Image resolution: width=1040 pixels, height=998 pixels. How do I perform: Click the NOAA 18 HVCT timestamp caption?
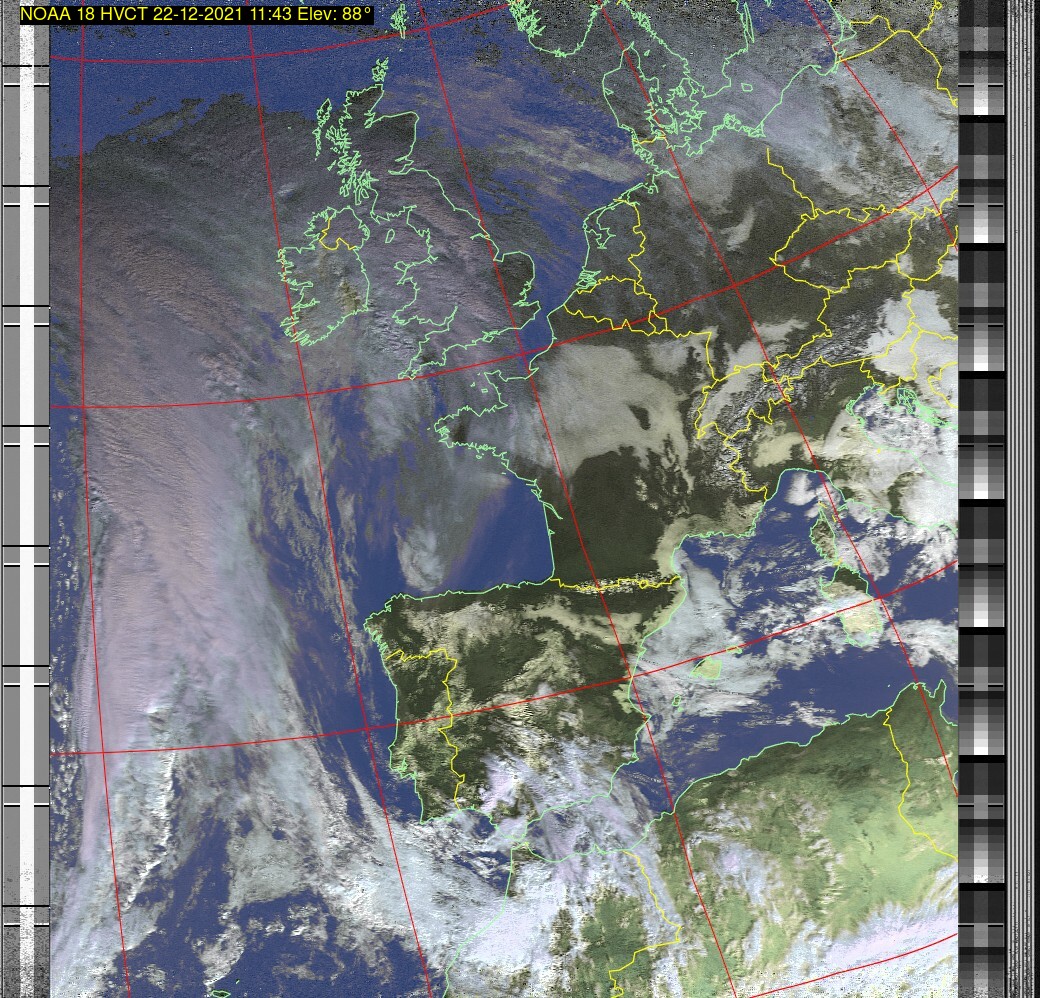pyautogui.click(x=197, y=13)
